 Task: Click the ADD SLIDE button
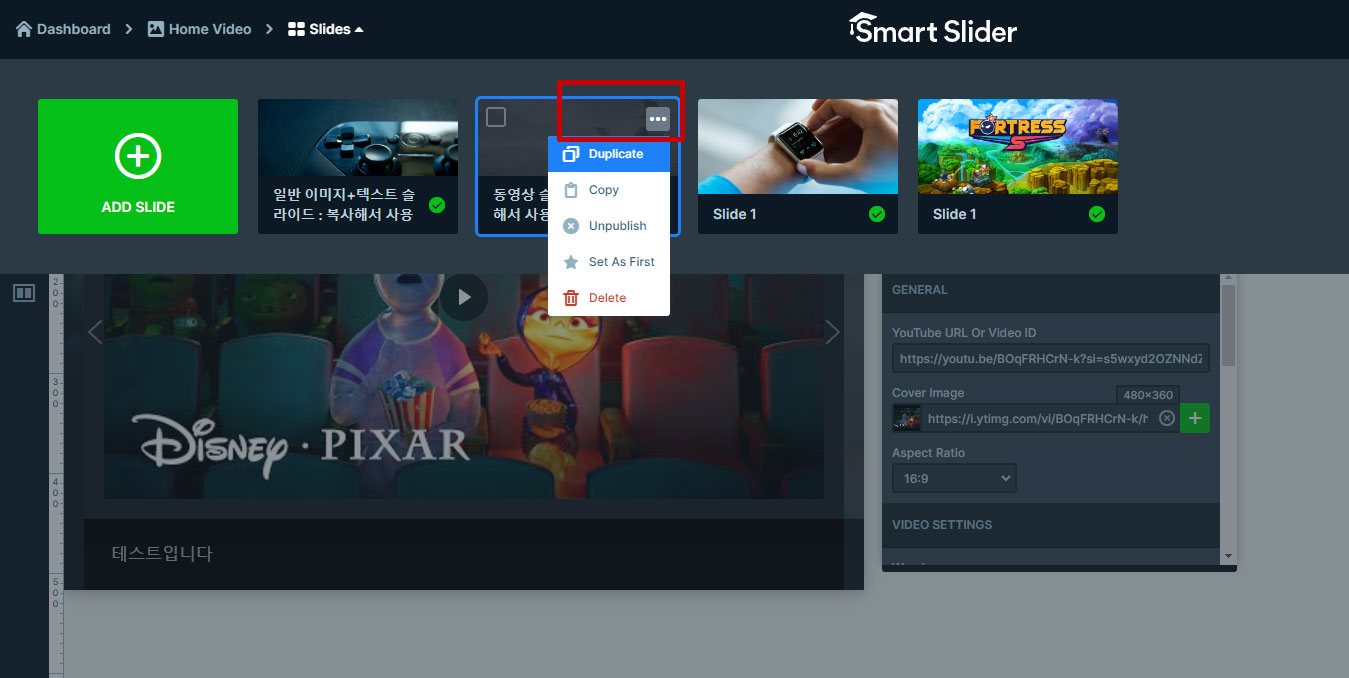[x=138, y=166]
